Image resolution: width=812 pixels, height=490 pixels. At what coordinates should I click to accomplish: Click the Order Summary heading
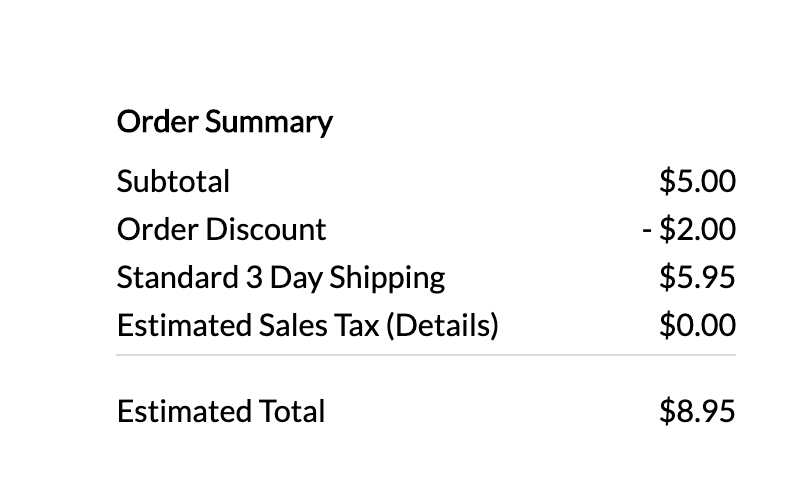point(225,123)
